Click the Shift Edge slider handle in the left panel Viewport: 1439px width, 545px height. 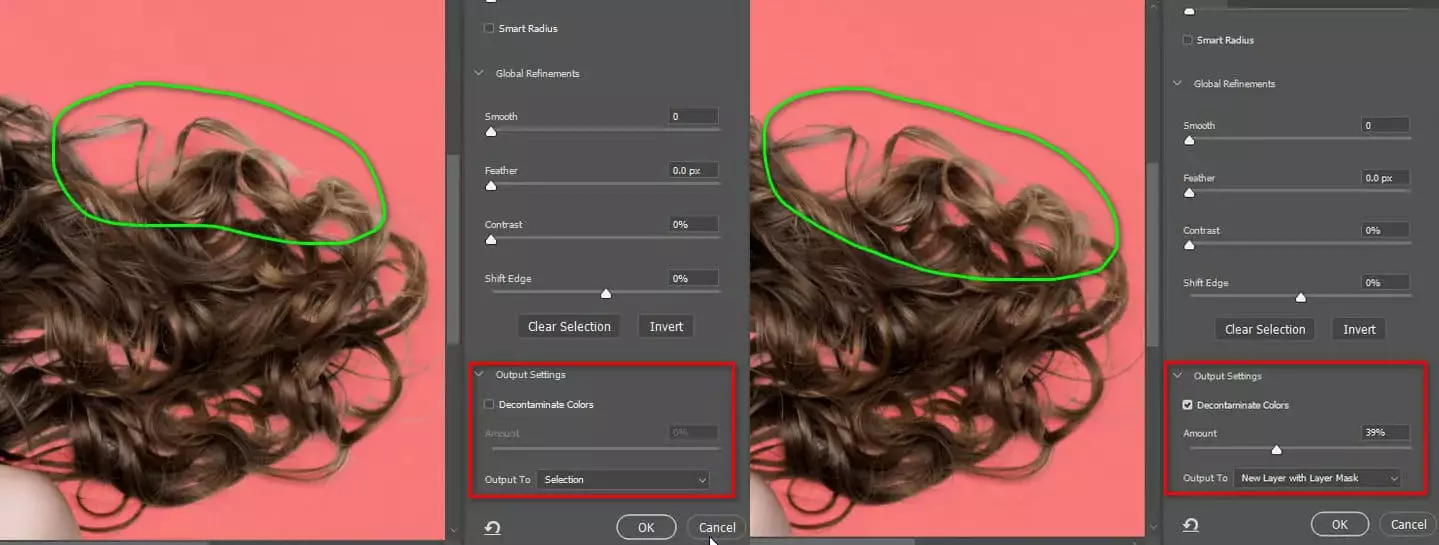[x=605, y=293]
